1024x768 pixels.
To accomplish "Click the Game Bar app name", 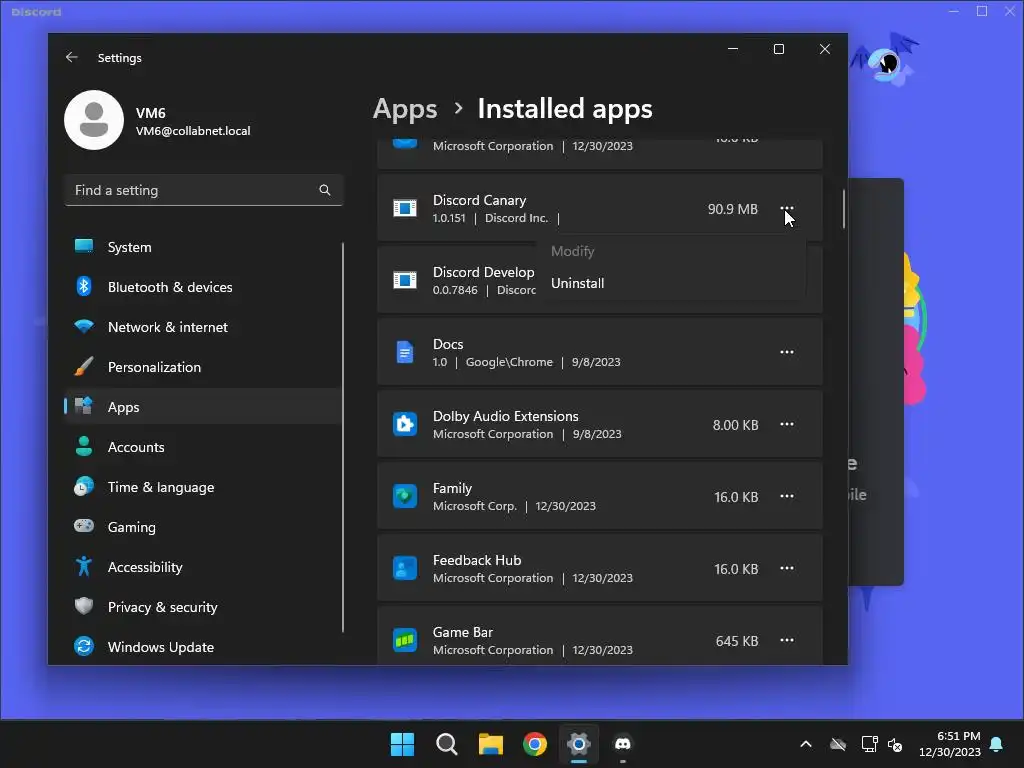I will click(462, 632).
